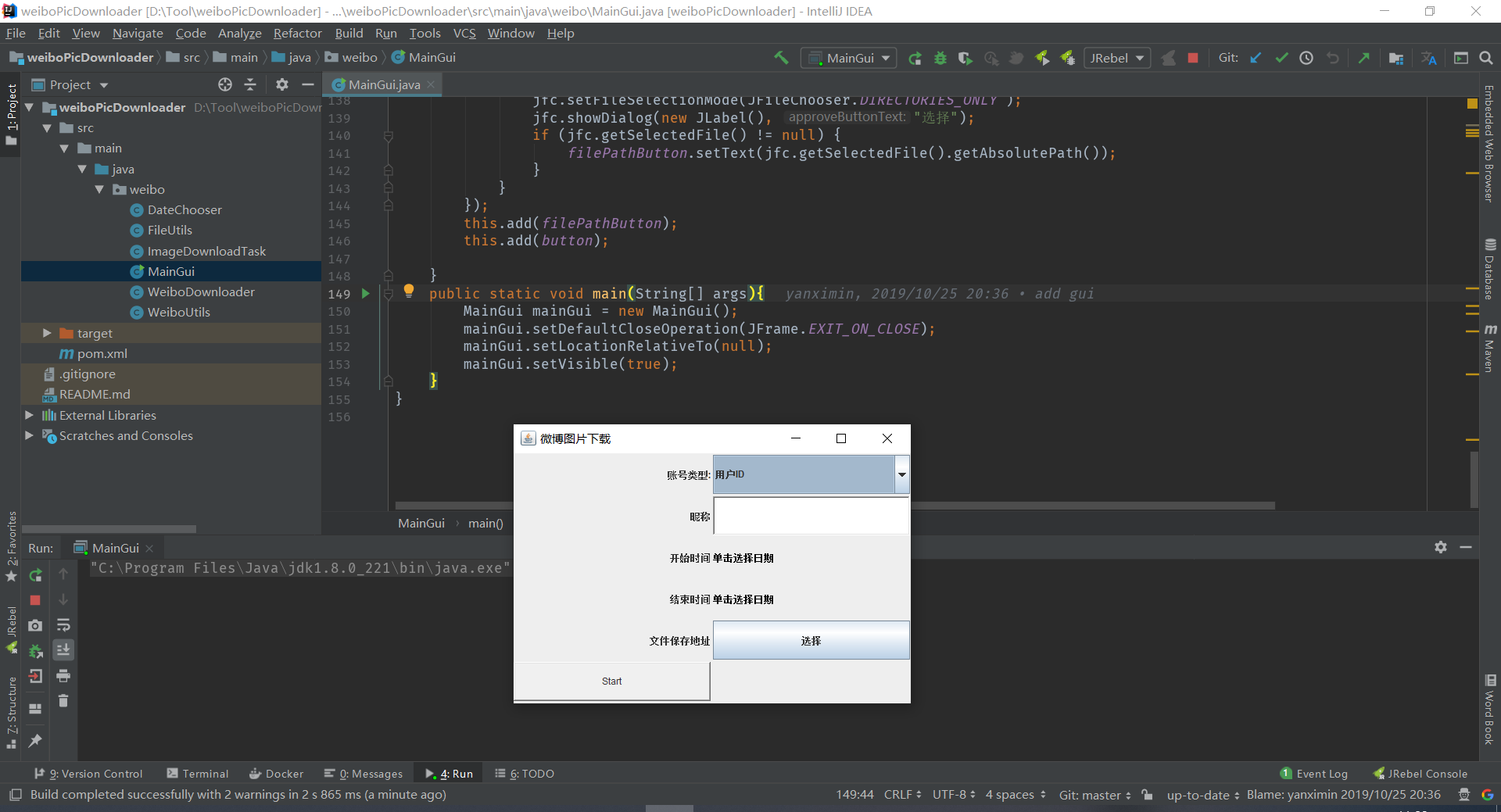Screen dimensions: 1501x812
Task: Run main method from gutter arrow
Action: click(x=365, y=294)
